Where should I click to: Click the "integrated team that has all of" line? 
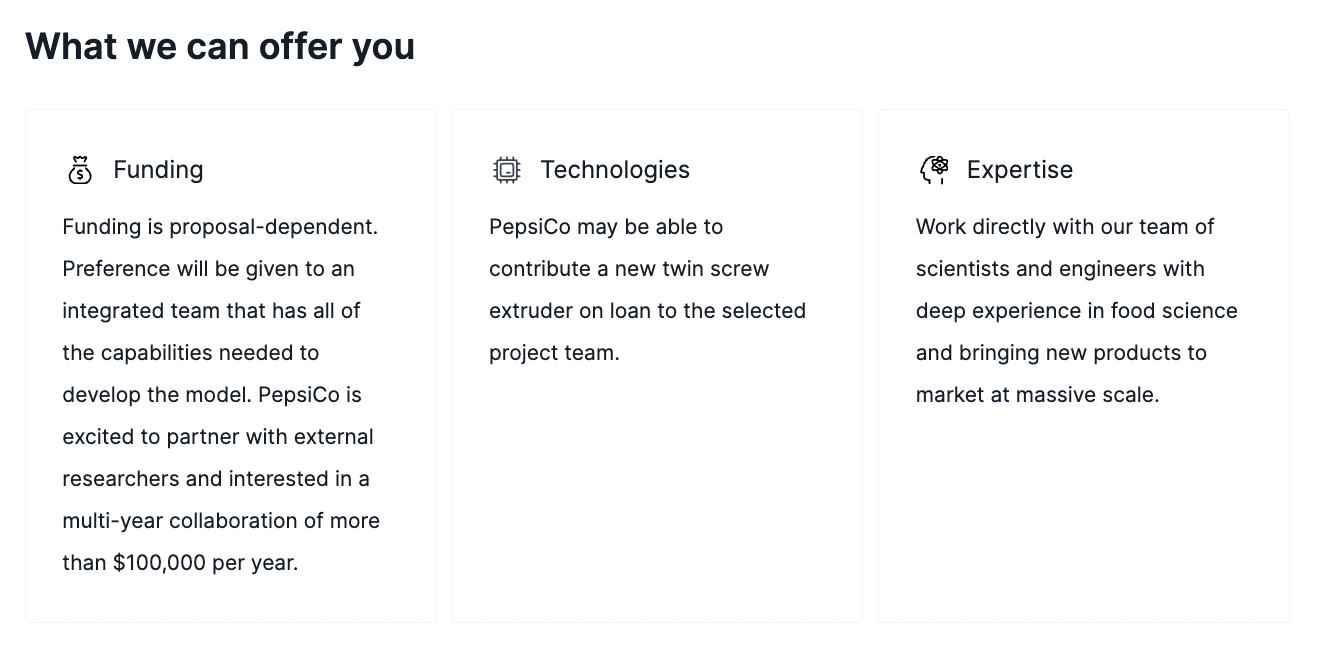coord(211,311)
